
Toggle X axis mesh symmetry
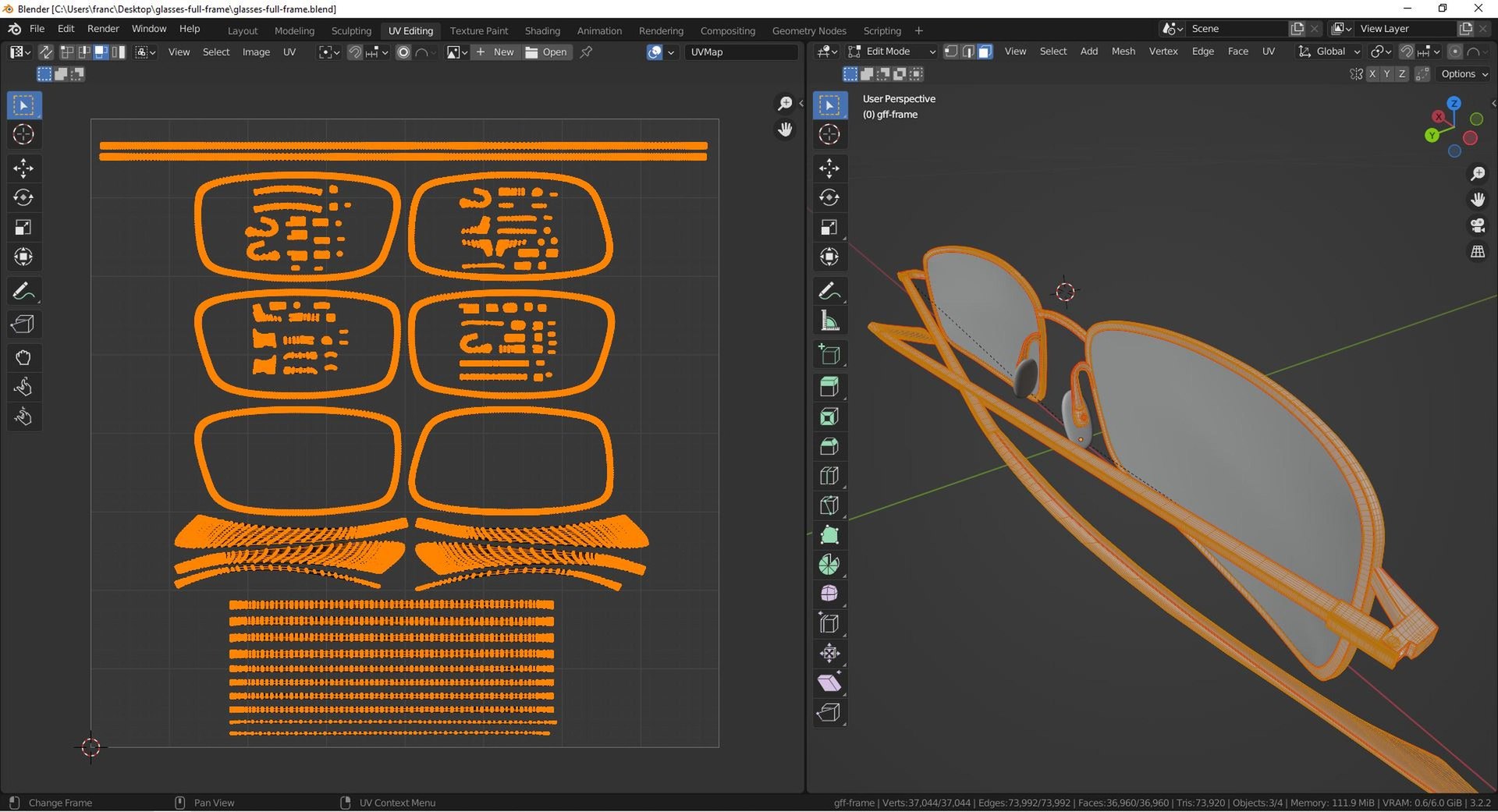pyautogui.click(x=1372, y=74)
